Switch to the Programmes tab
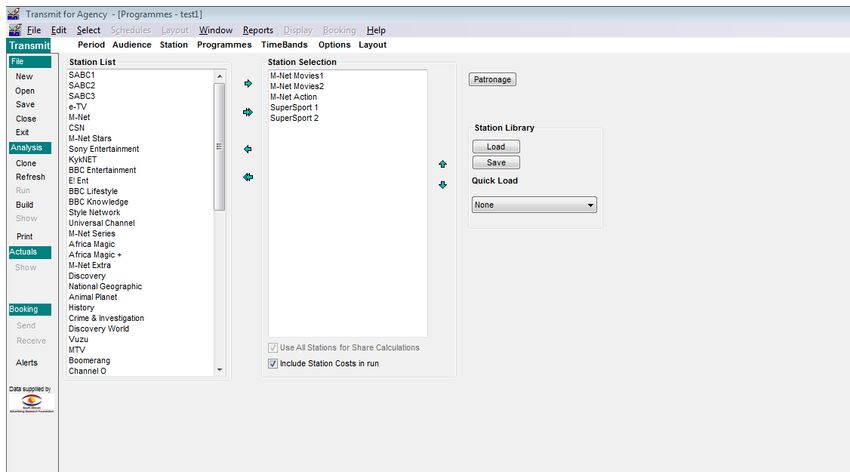850x472 pixels. (224, 45)
